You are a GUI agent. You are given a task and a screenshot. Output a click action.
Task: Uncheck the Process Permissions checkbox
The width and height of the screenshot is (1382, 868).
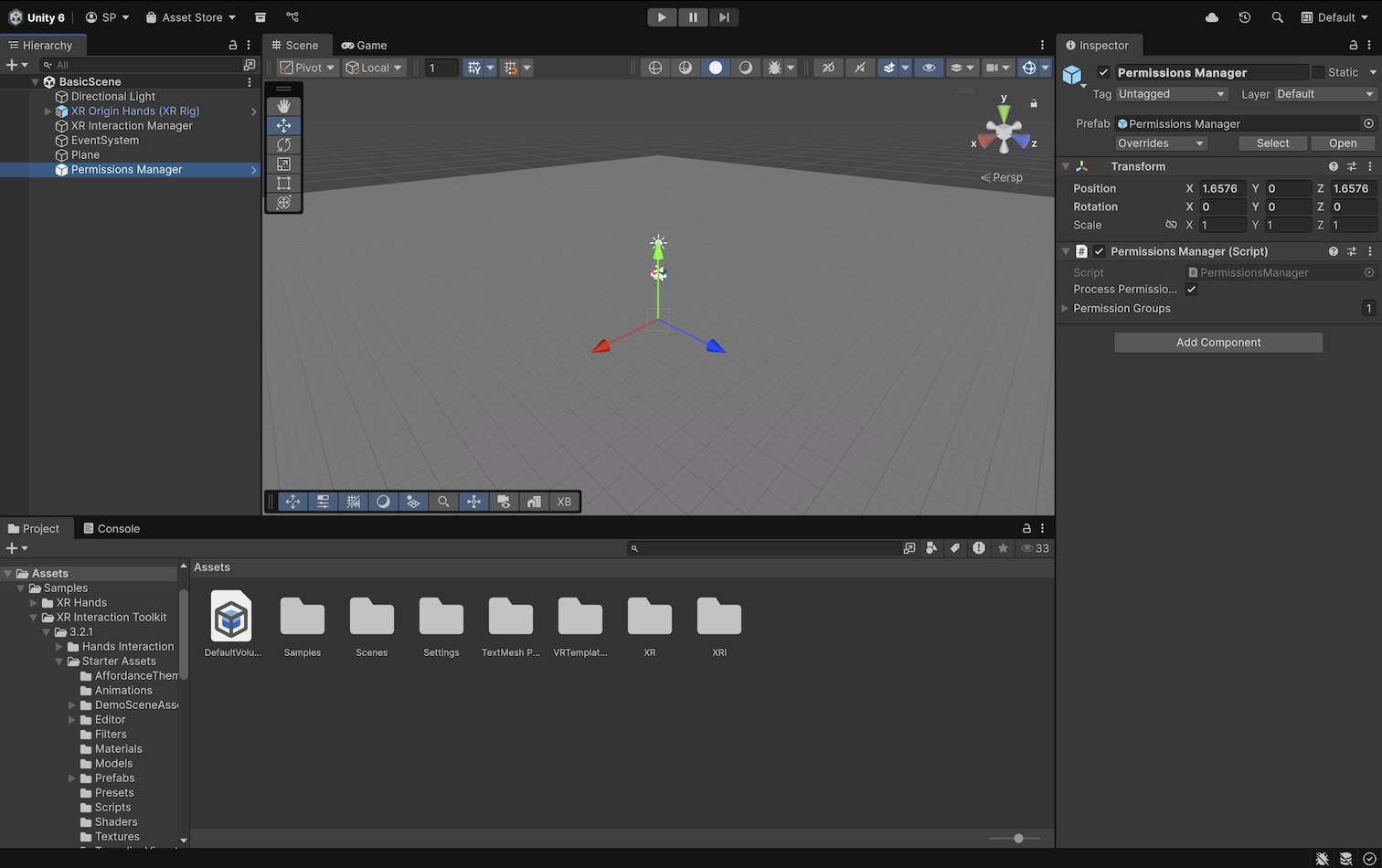coord(1191,289)
